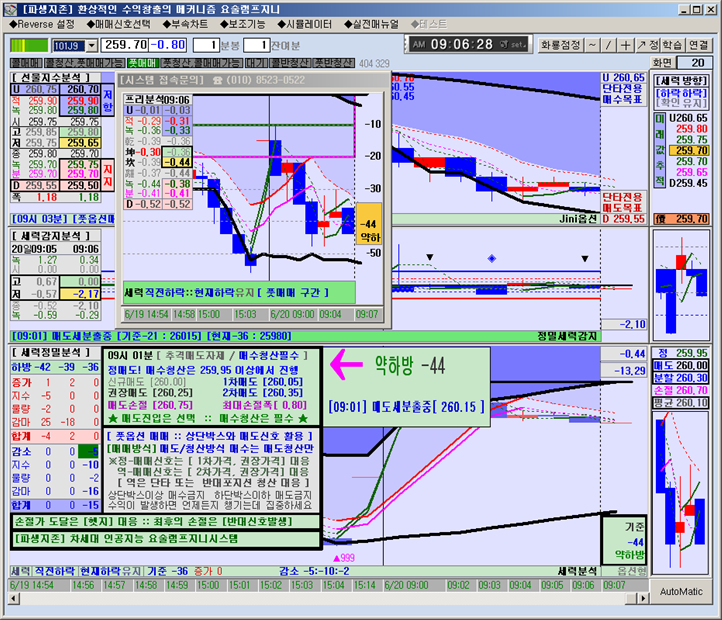The width and height of the screenshot is (722, 620).
Task: Expand the 101J9 symbol dropdown arrow
Action: click(92, 46)
